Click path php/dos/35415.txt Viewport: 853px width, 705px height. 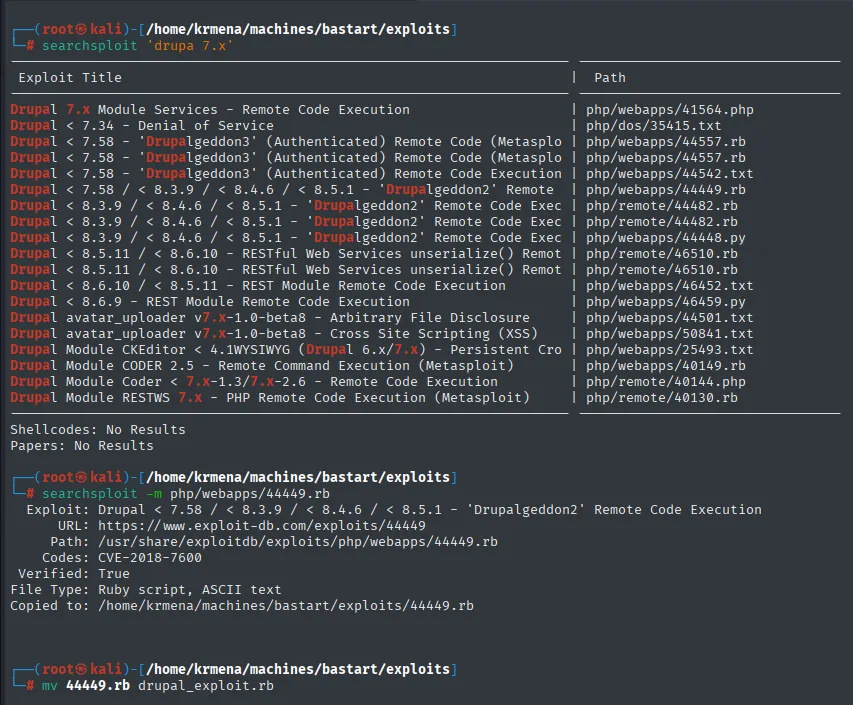pyautogui.click(x=653, y=126)
